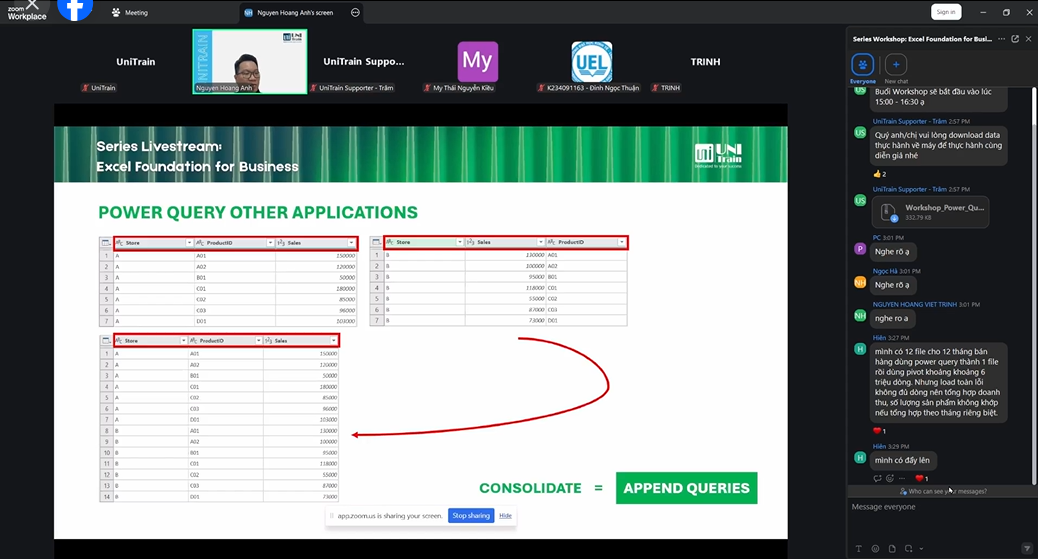Pop out the chat panel
The width and height of the screenshot is (1038, 559).
tap(1015, 39)
